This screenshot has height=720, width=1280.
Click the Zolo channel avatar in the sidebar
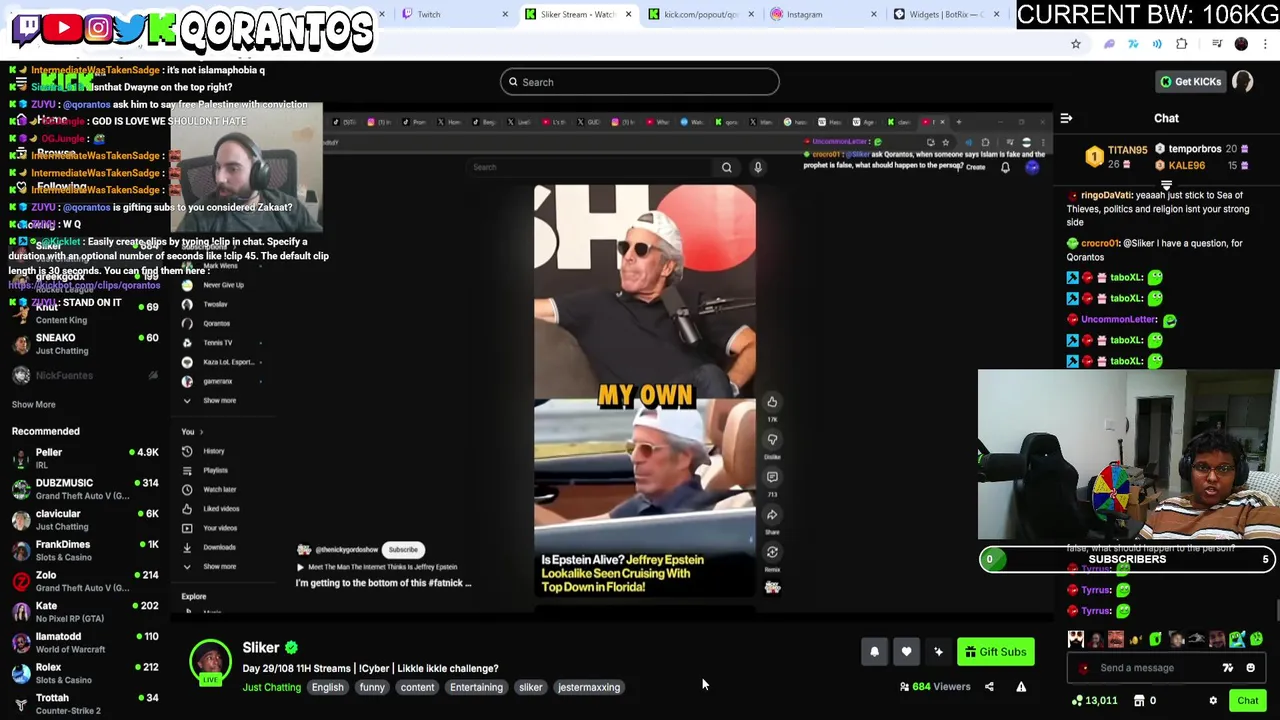(21, 581)
